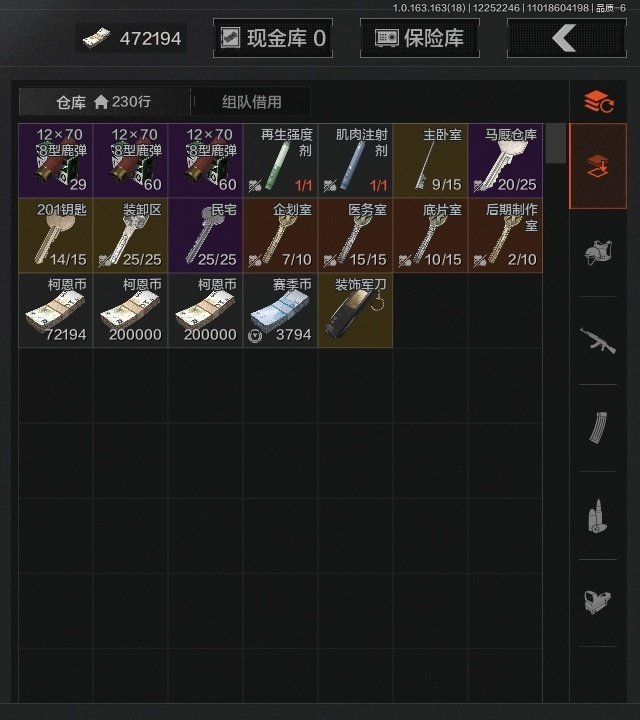Select the 赛季币 stack of 3794
The width and height of the screenshot is (640, 720).
[281, 310]
